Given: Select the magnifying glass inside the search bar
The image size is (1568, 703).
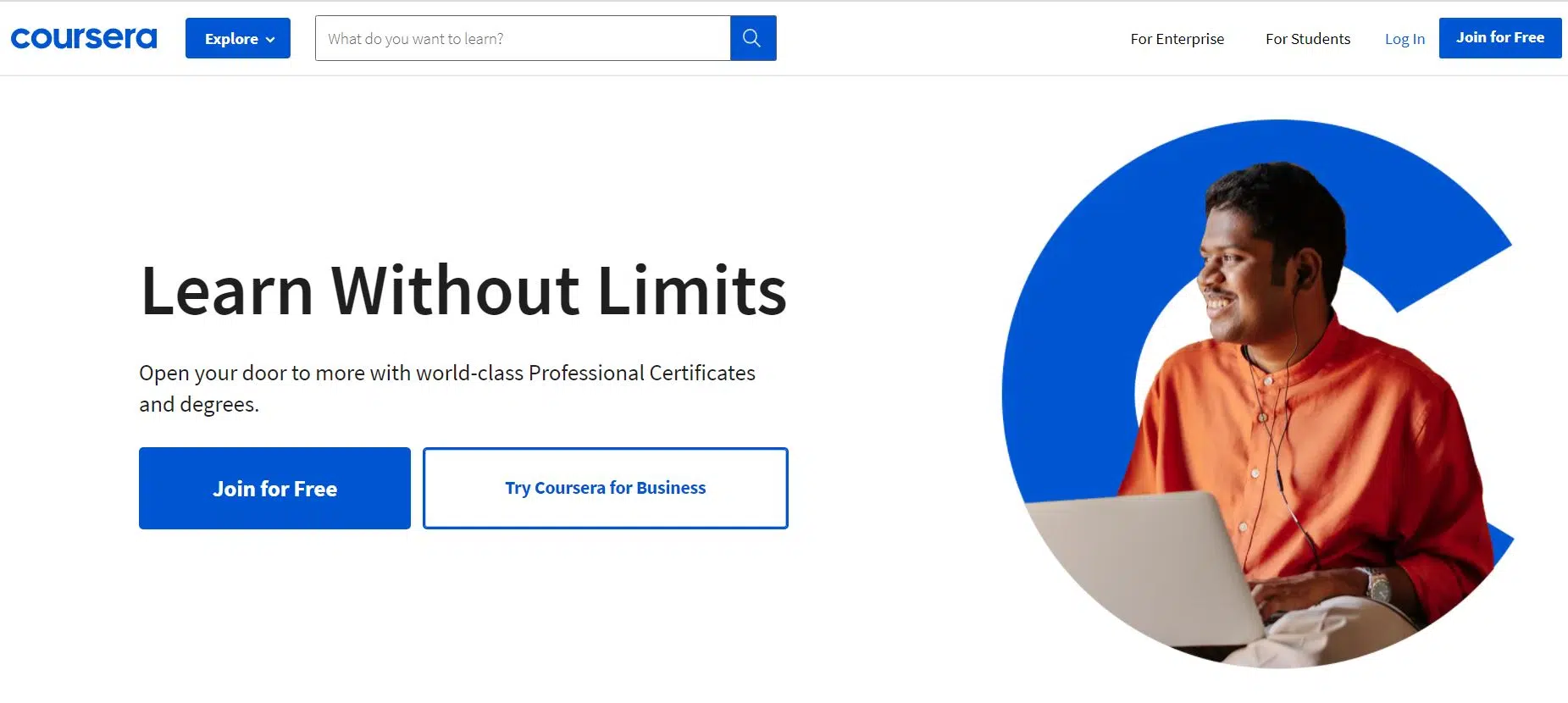Looking at the screenshot, I should click(x=751, y=37).
